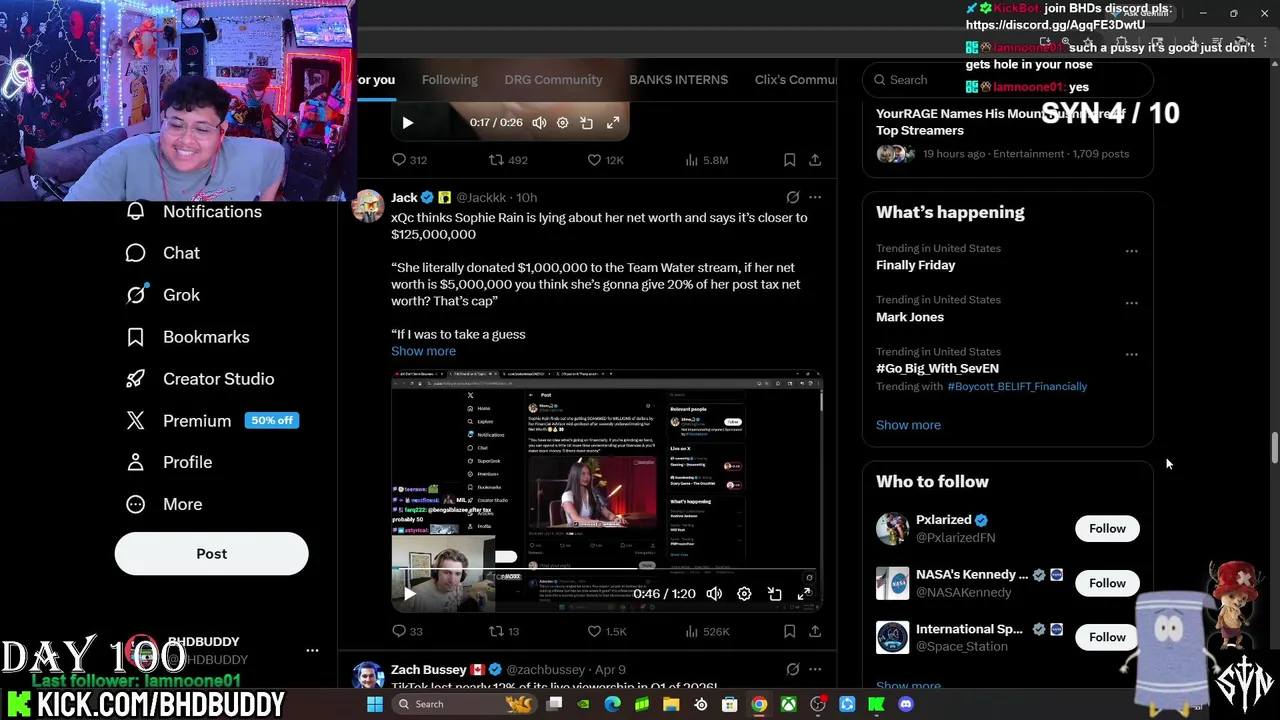The height and width of the screenshot is (720, 1280).
Task: Open the Windows Start menu
Action: pos(375,704)
